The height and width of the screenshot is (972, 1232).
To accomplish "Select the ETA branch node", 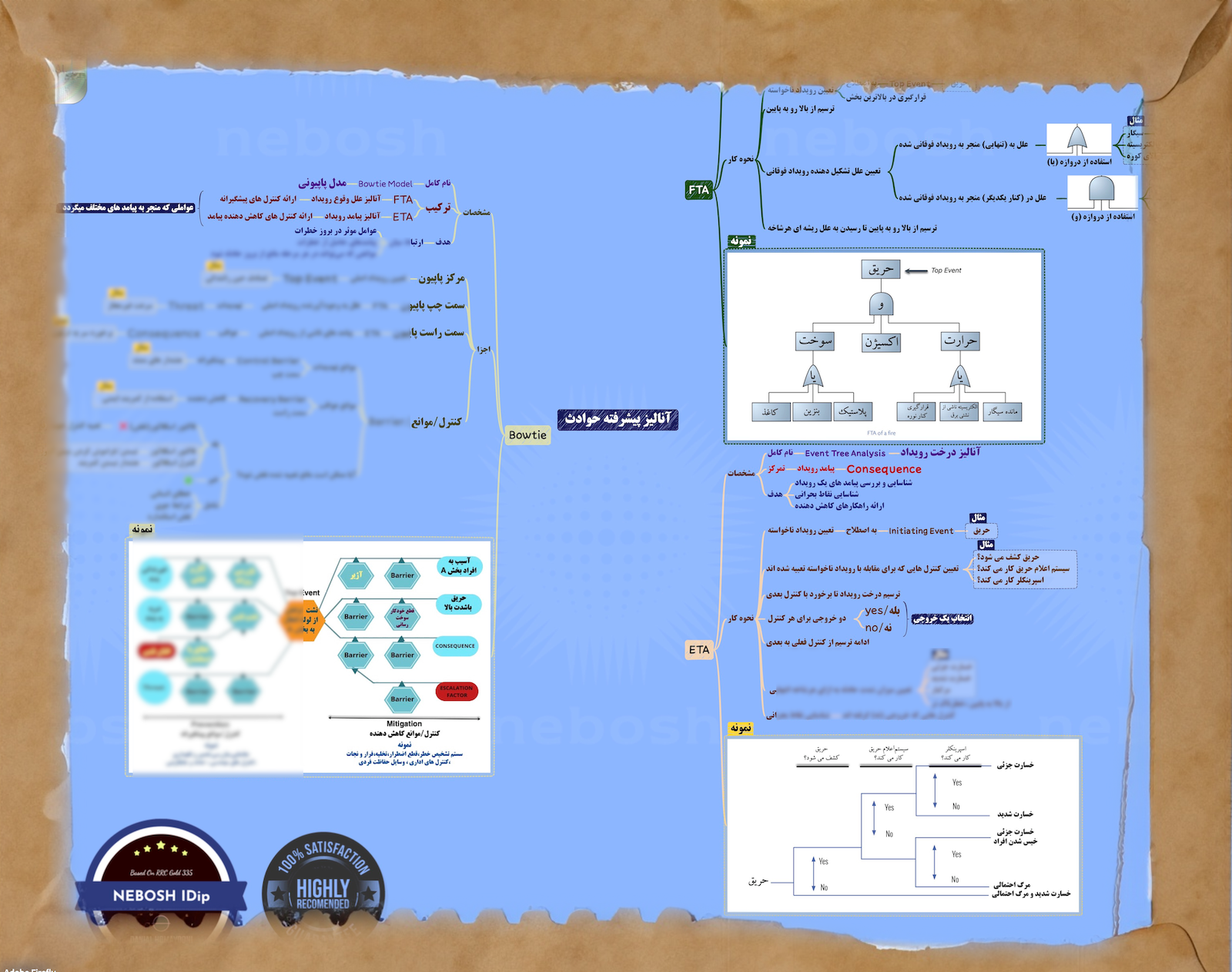I will [699, 650].
